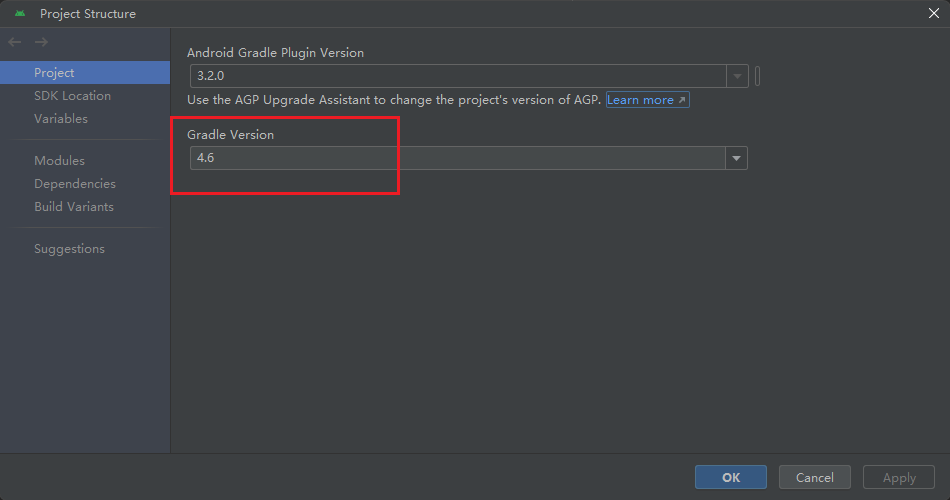Select the Project section in the sidebar
The width and height of the screenshot is (950, 500).
point(85,73)
